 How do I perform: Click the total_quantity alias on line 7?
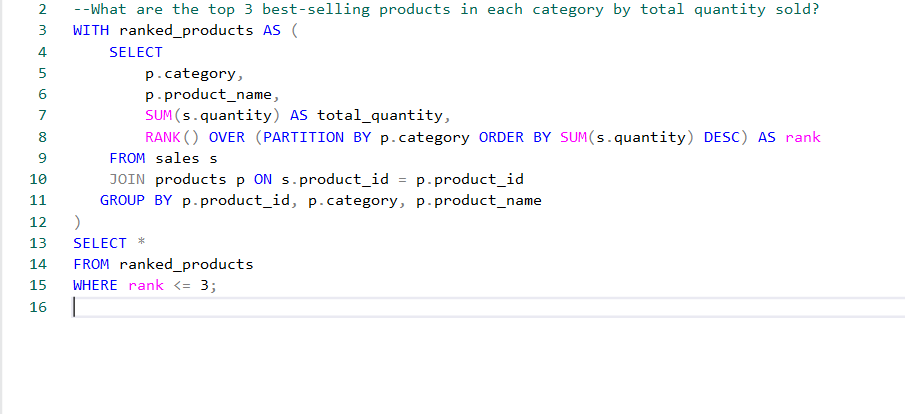(x=379, y=115)
